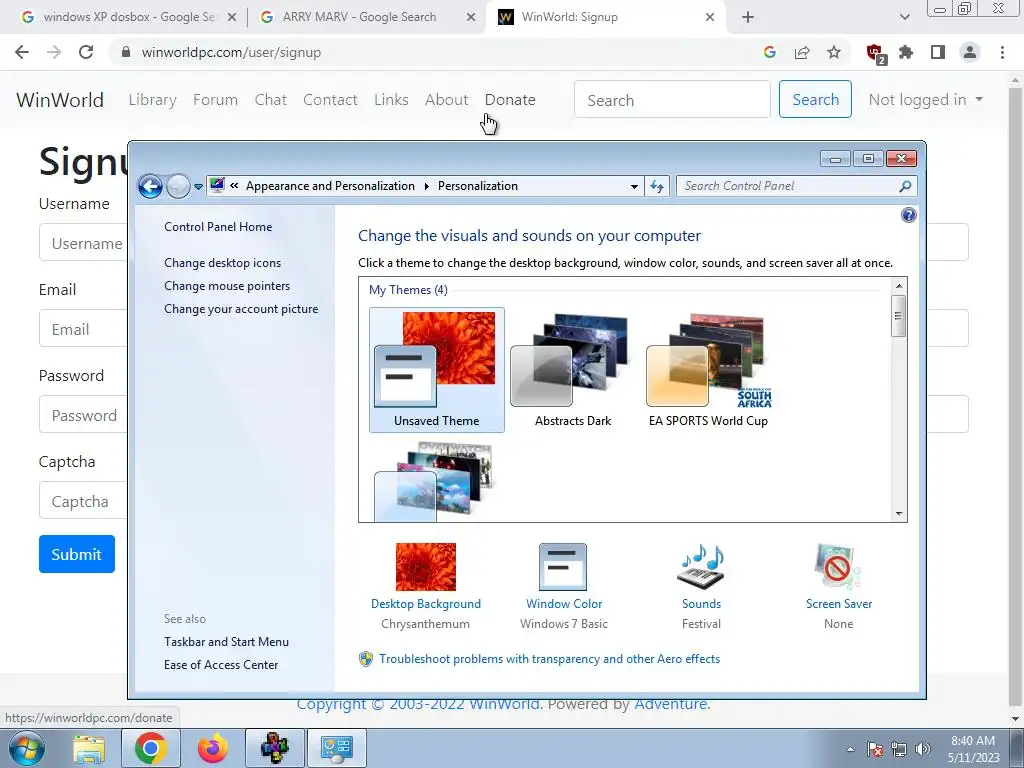Click the refresh button next to address path
Image resolution: width=1024 pixels, height=768 pixels.
(657, 186)
